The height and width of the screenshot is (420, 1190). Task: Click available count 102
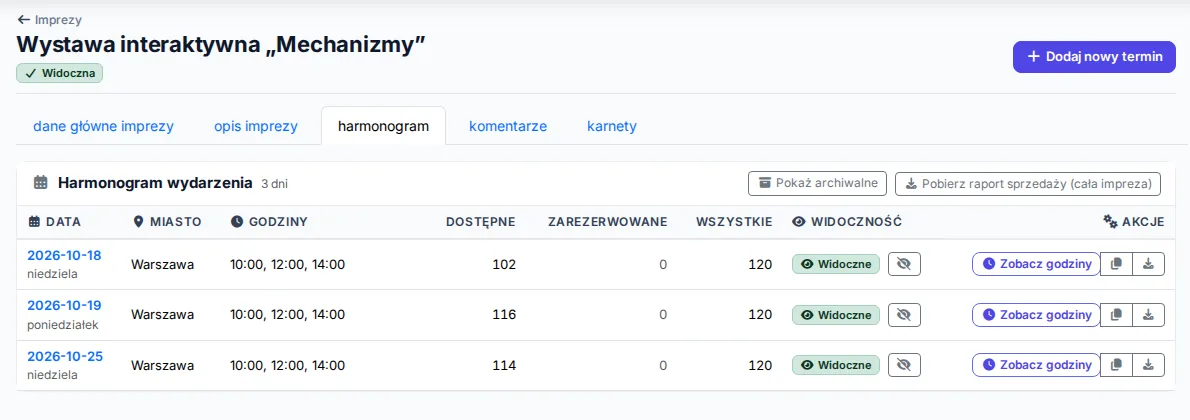(503, 264)
